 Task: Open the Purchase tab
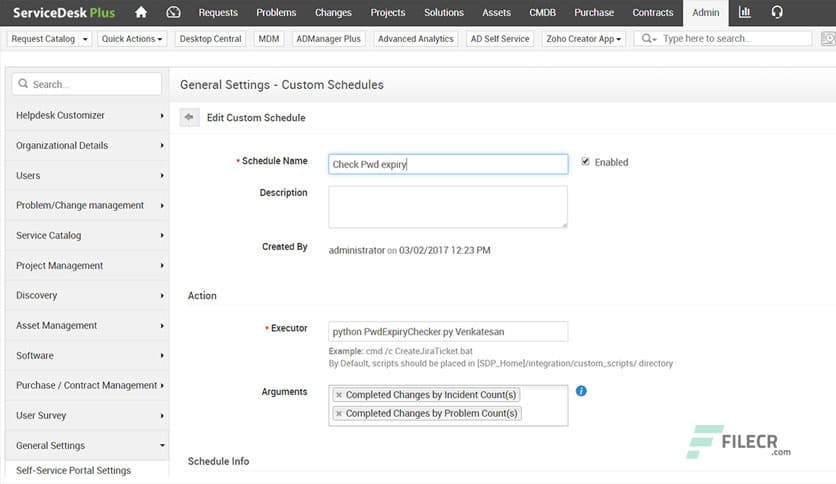(594, 12)
